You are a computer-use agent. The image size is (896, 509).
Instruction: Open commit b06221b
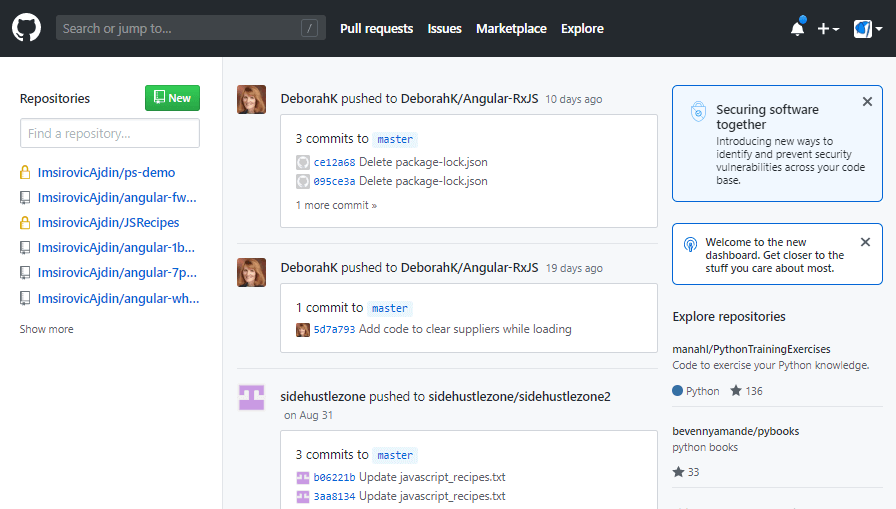tap(334, 478)
